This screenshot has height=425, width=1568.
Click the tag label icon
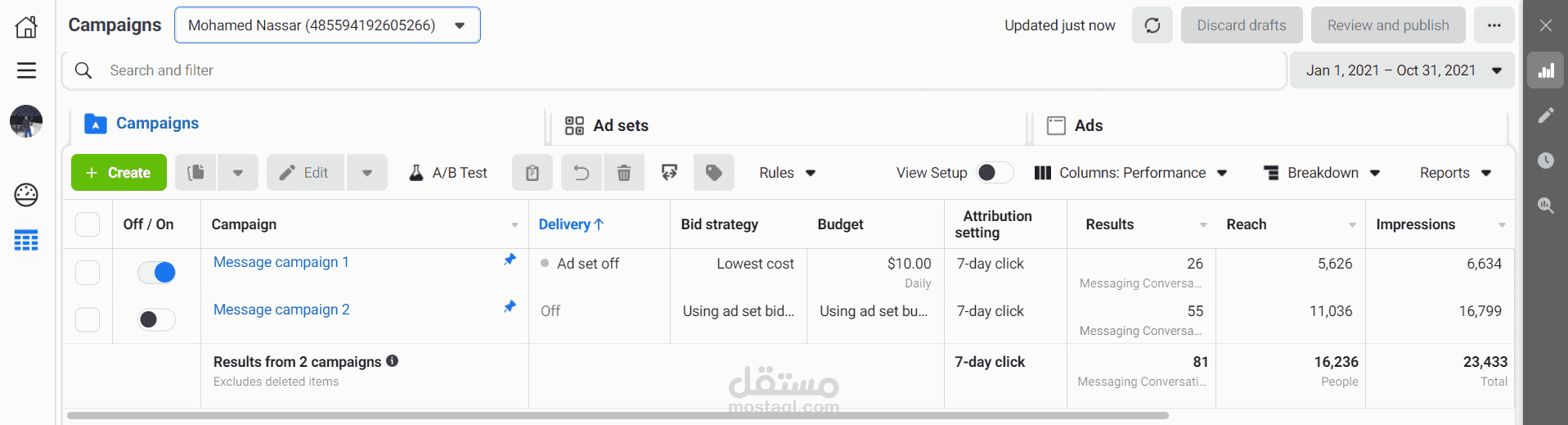[x=713, y=173]
